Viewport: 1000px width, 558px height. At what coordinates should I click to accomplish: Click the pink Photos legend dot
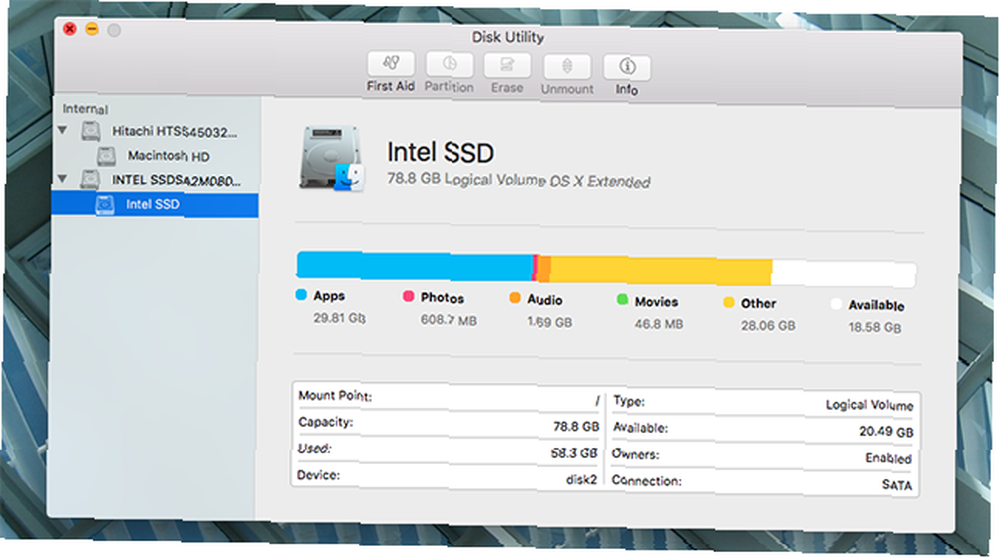(408, 297)
